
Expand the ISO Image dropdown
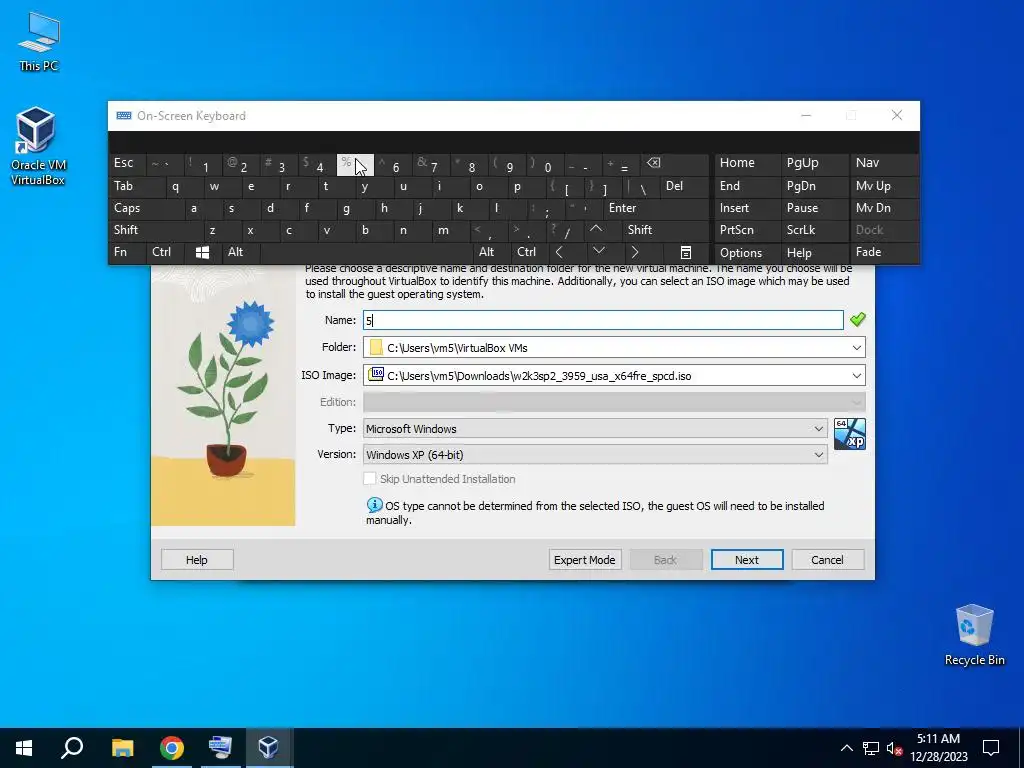pos(856,376)
